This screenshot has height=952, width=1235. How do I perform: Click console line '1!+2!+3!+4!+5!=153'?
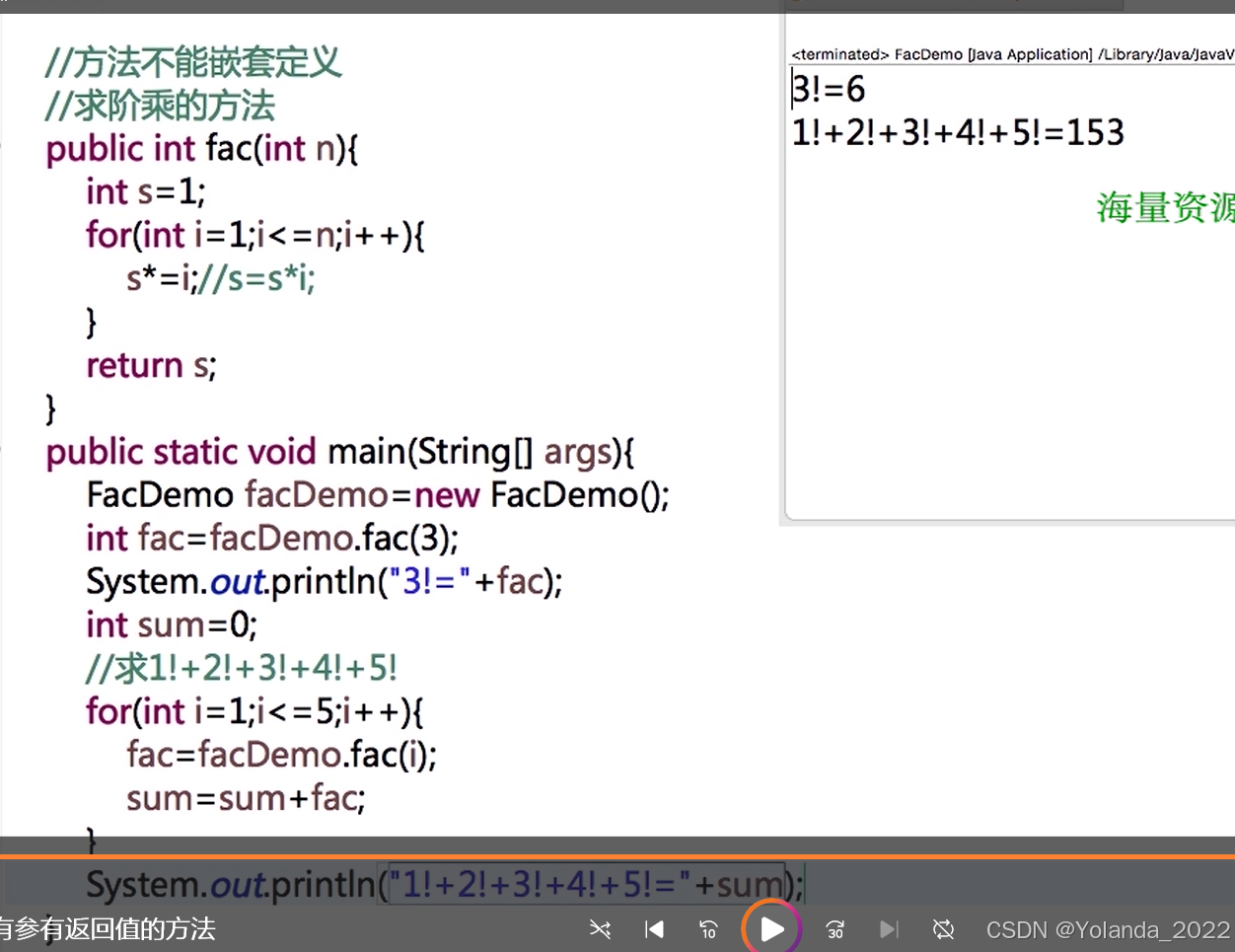[x=958, y=132]
